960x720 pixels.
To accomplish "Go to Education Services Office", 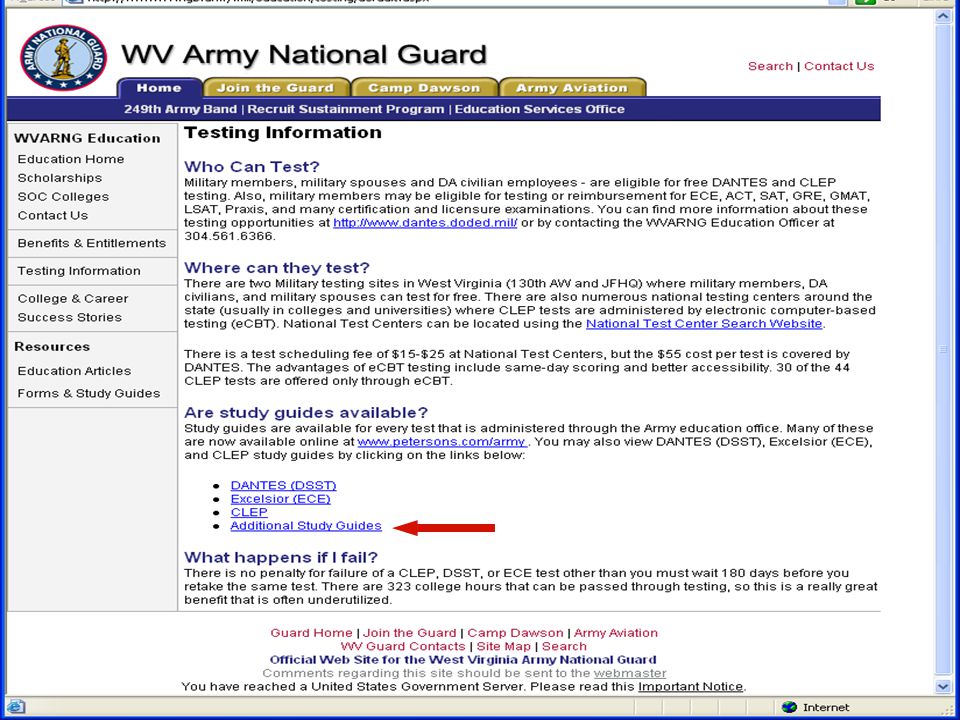I will (539, 109).
